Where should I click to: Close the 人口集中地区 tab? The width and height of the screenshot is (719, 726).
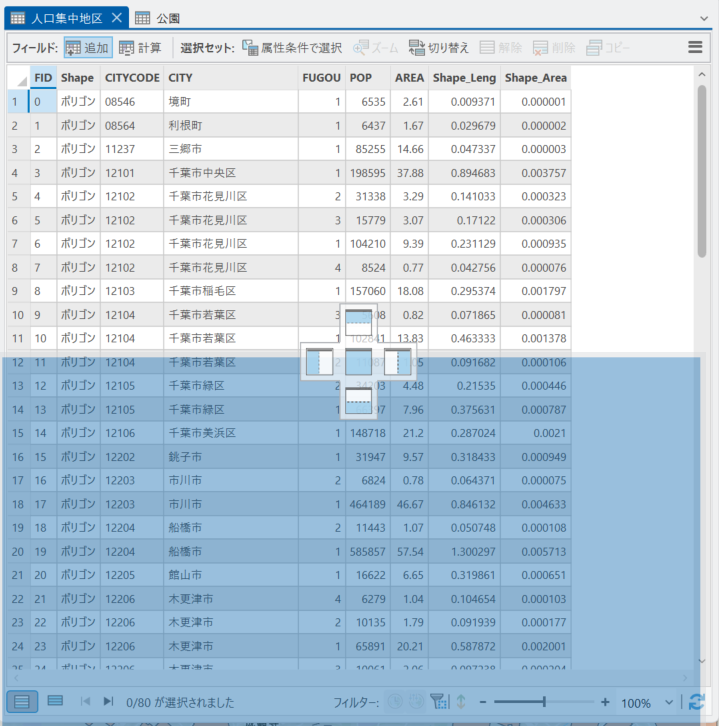(117, 18)
